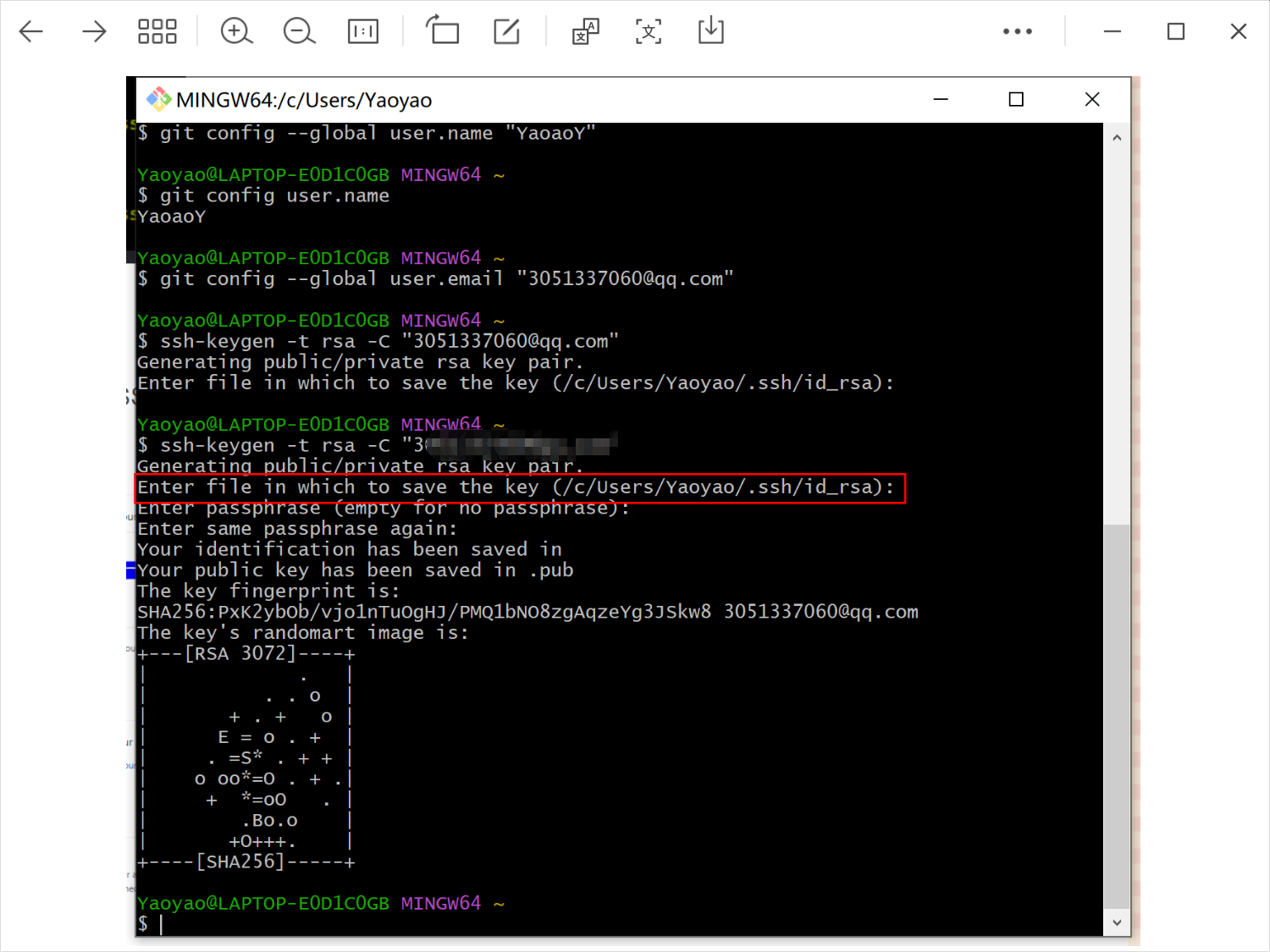The image size is (1270, 952).
Task: Click "Enter same passphrase again:" line
Action: tap(297, 529)
